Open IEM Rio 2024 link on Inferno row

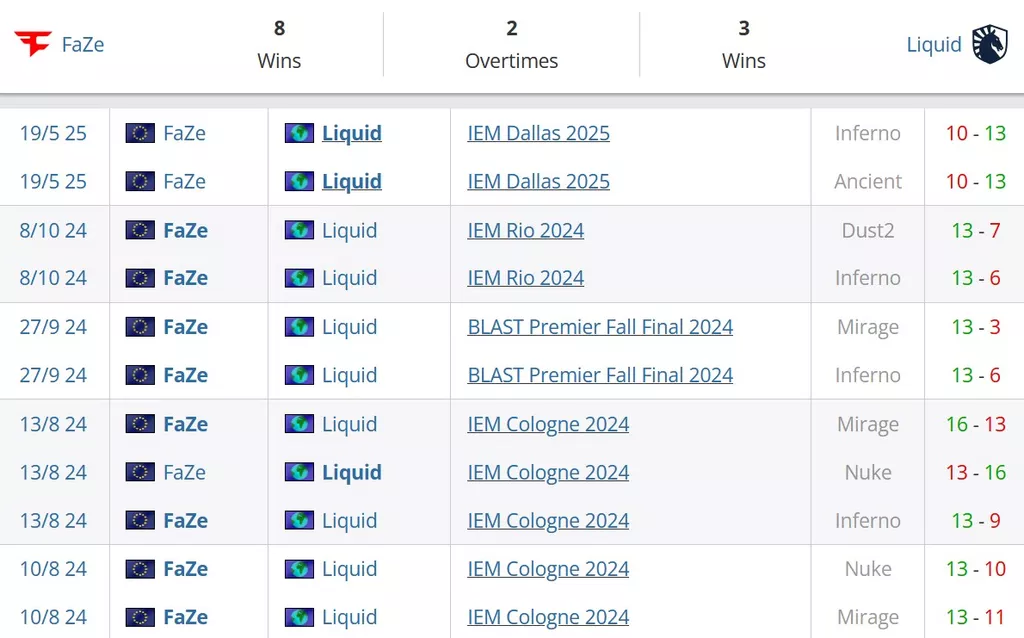[x=525, y=278]
